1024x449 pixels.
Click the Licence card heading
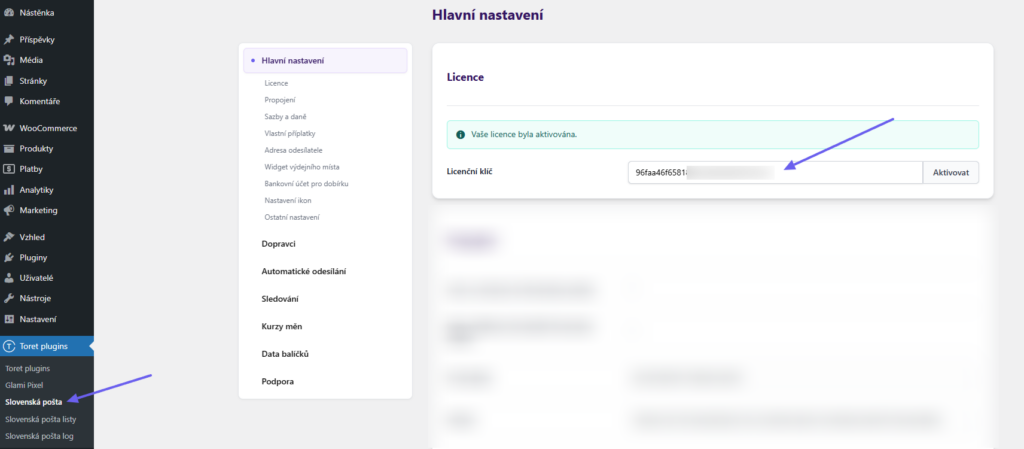point(465,77)
